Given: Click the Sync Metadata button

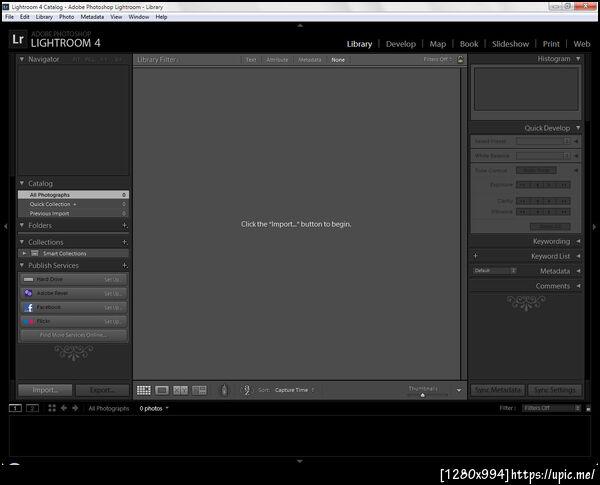Looking at the screenshot, I should (x=497, y=390).
